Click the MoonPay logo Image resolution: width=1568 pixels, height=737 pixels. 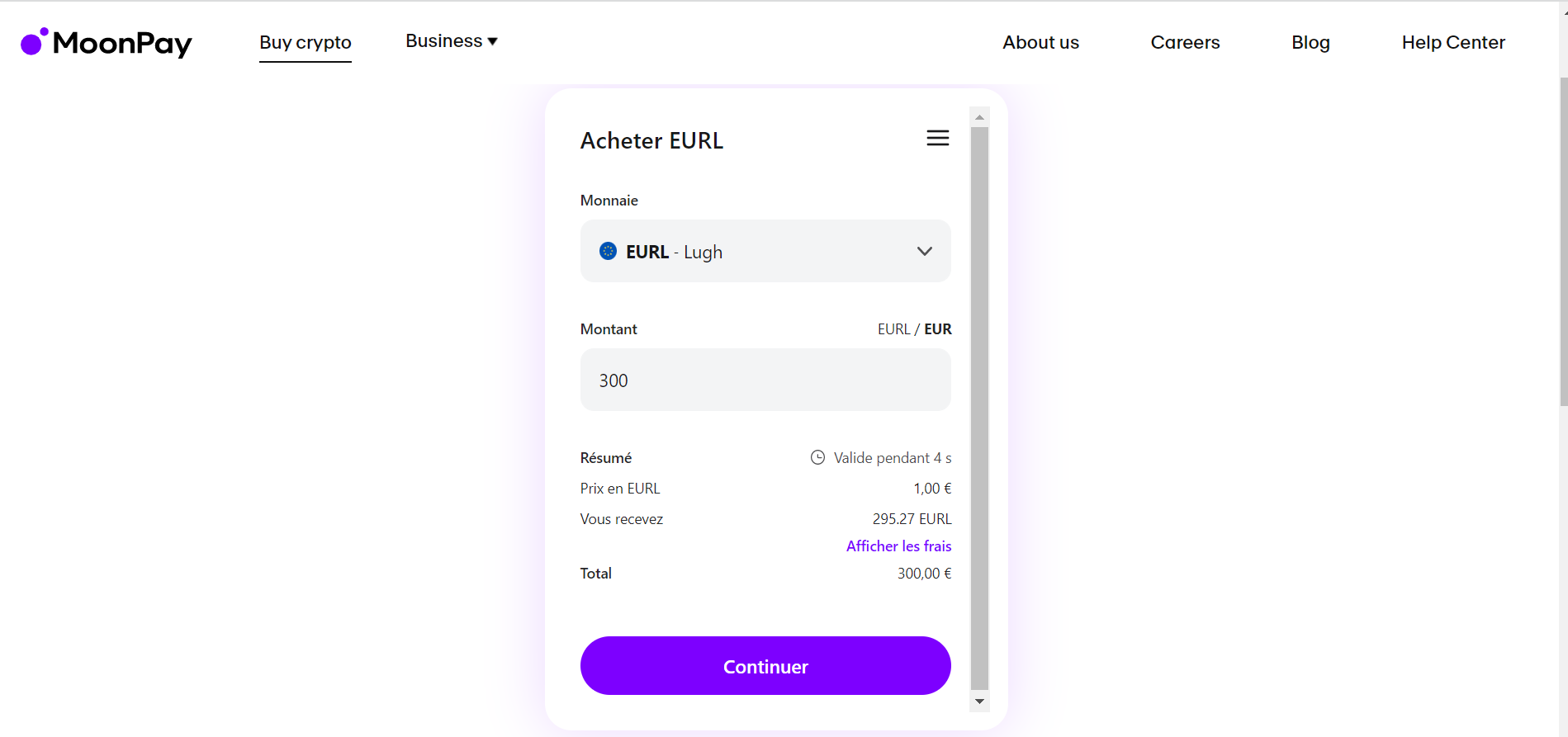[x=107, y=43]
